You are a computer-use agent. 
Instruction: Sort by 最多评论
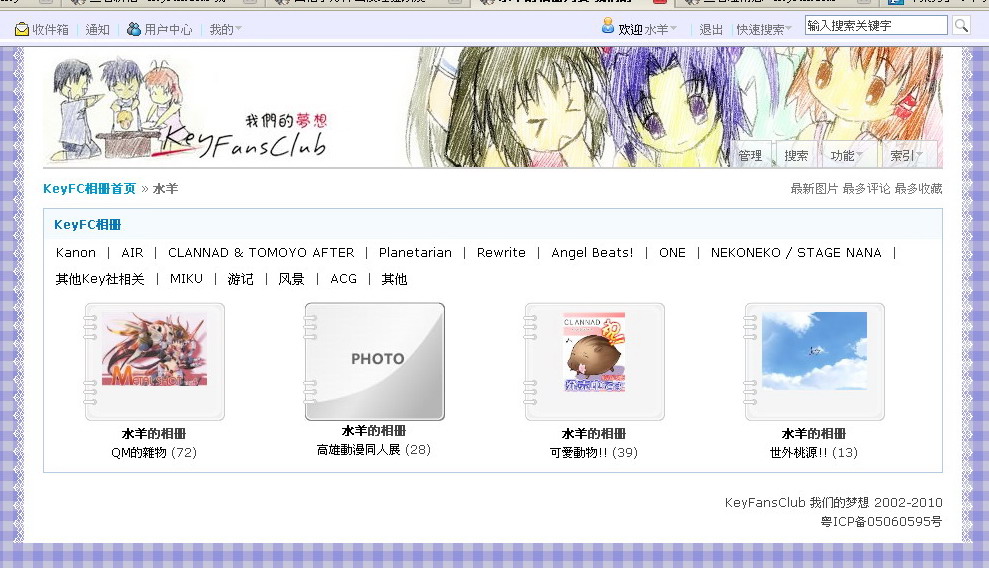866,188
